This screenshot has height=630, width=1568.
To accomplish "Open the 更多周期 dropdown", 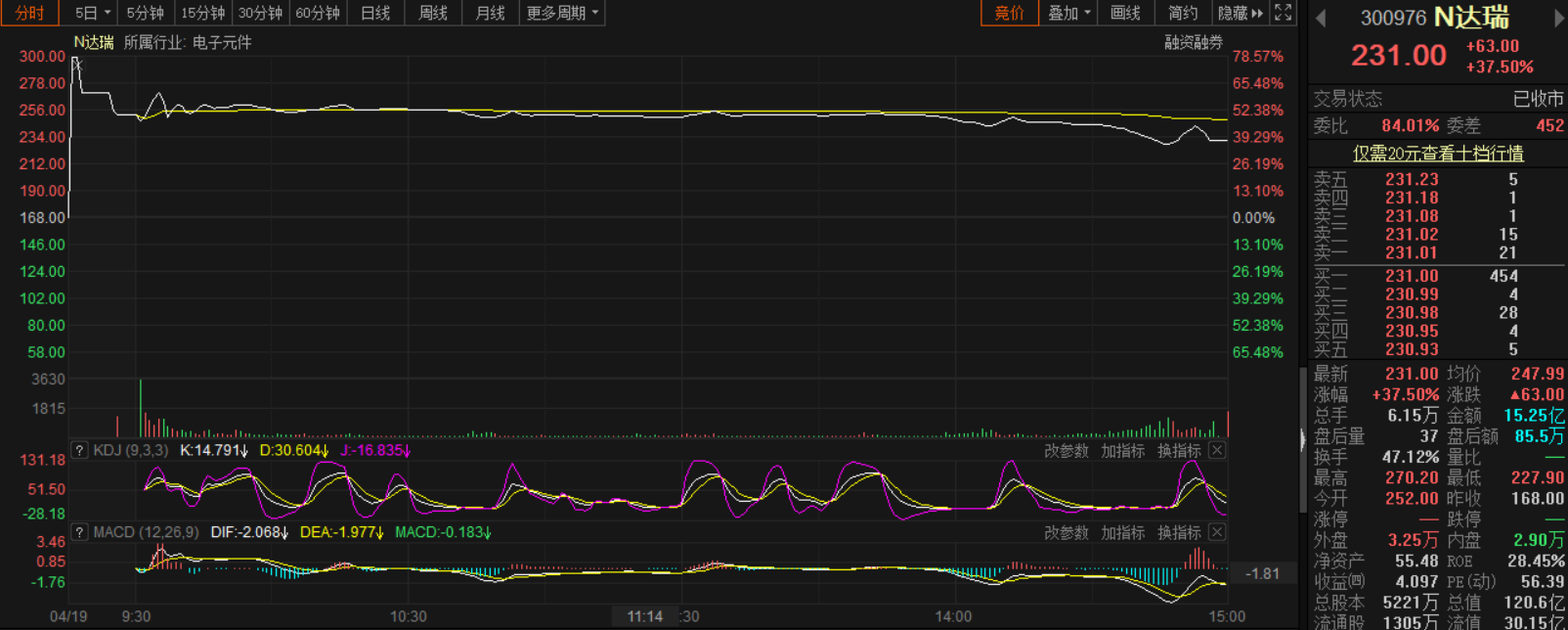I will [562, 13].
